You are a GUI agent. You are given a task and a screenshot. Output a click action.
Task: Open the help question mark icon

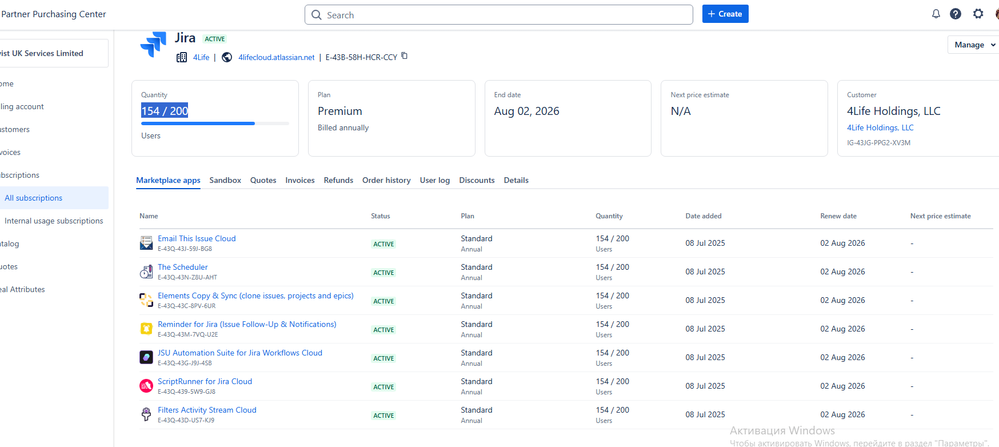[955, 14]
